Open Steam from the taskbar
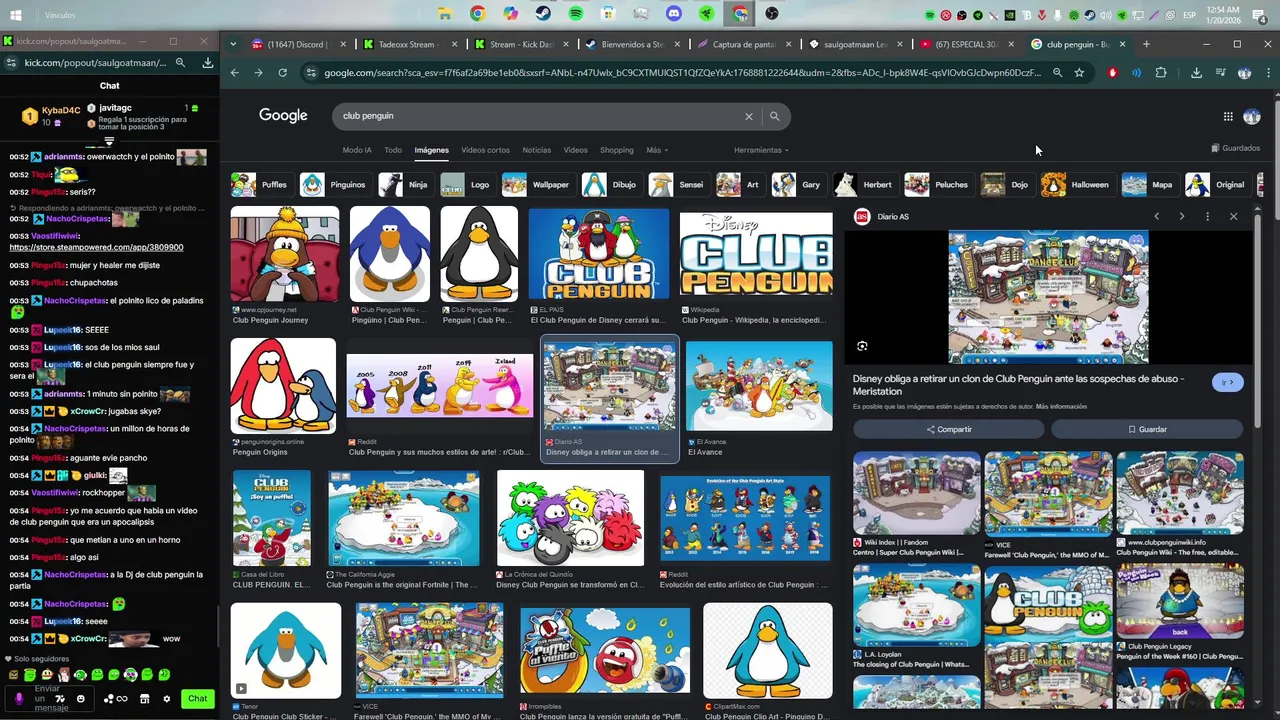1280x720 pixels. pyautogui.click(x=542, y=14)
